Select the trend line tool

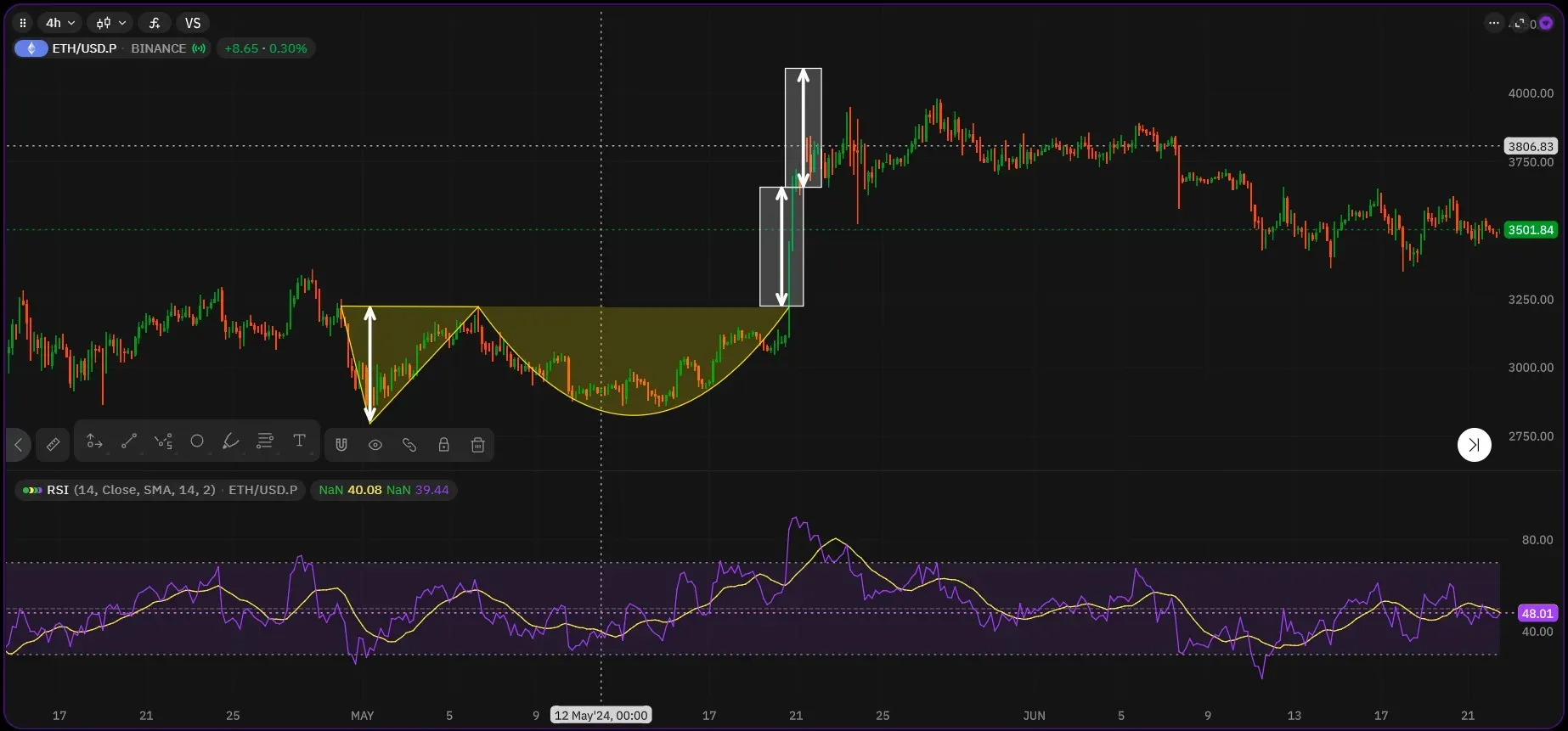coord(129,441)
